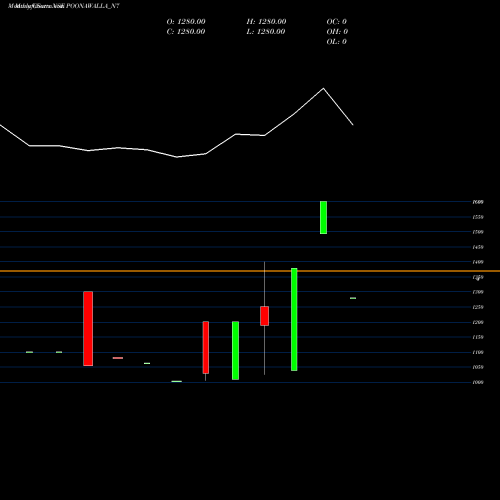Image resolution: width=500 pixels, height=500 pixels.
Task: Click the last small green candle near 1280
Action: coord(353,298)
